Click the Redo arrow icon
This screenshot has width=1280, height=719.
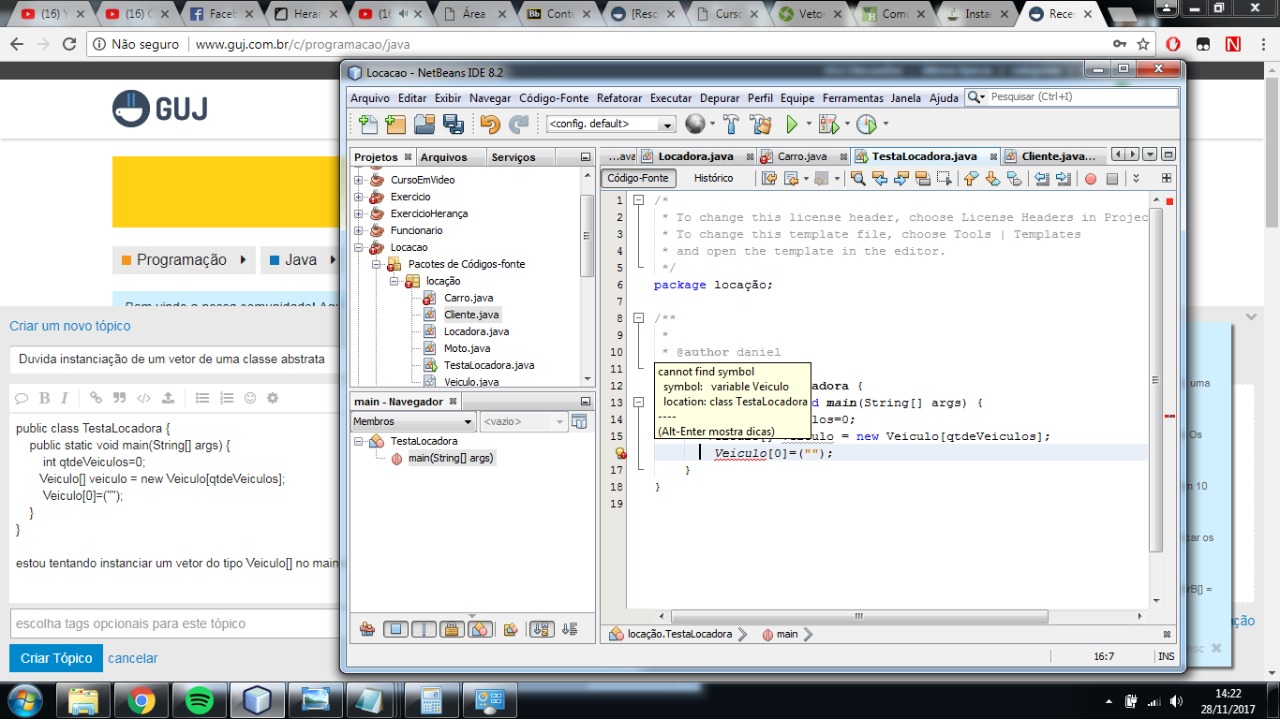click(x=518, y=124)
